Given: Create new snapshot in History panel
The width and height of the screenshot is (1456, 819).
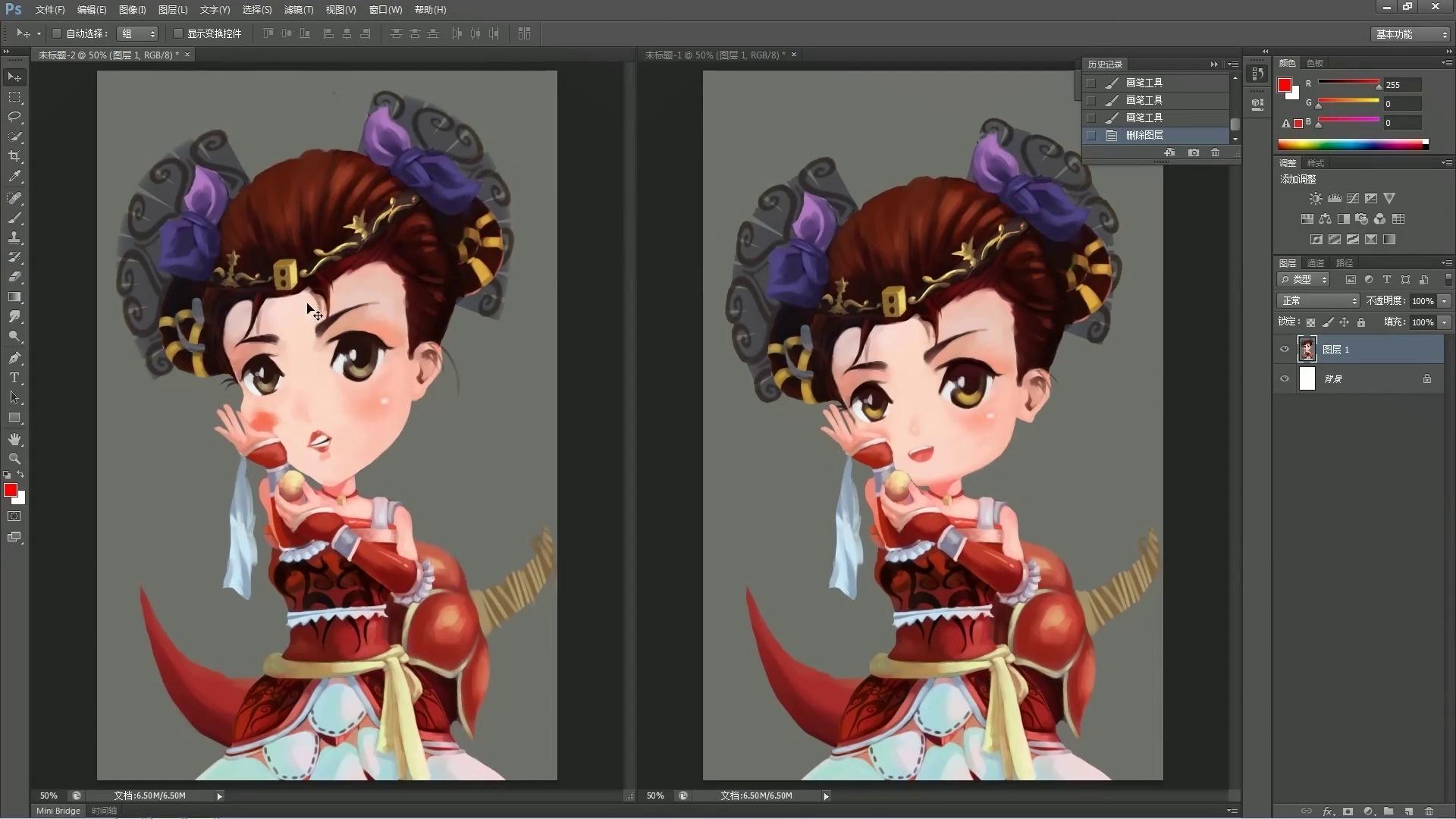Looking at the screenshot, I should click(x=1194, y=152).
